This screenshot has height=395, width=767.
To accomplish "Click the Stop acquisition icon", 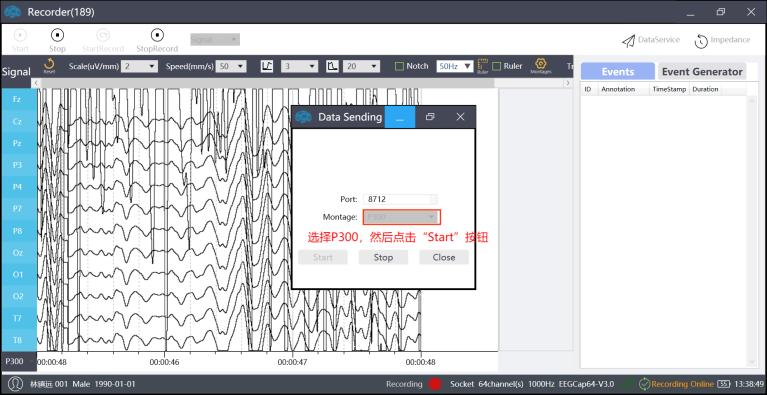I will pos(57,35).
